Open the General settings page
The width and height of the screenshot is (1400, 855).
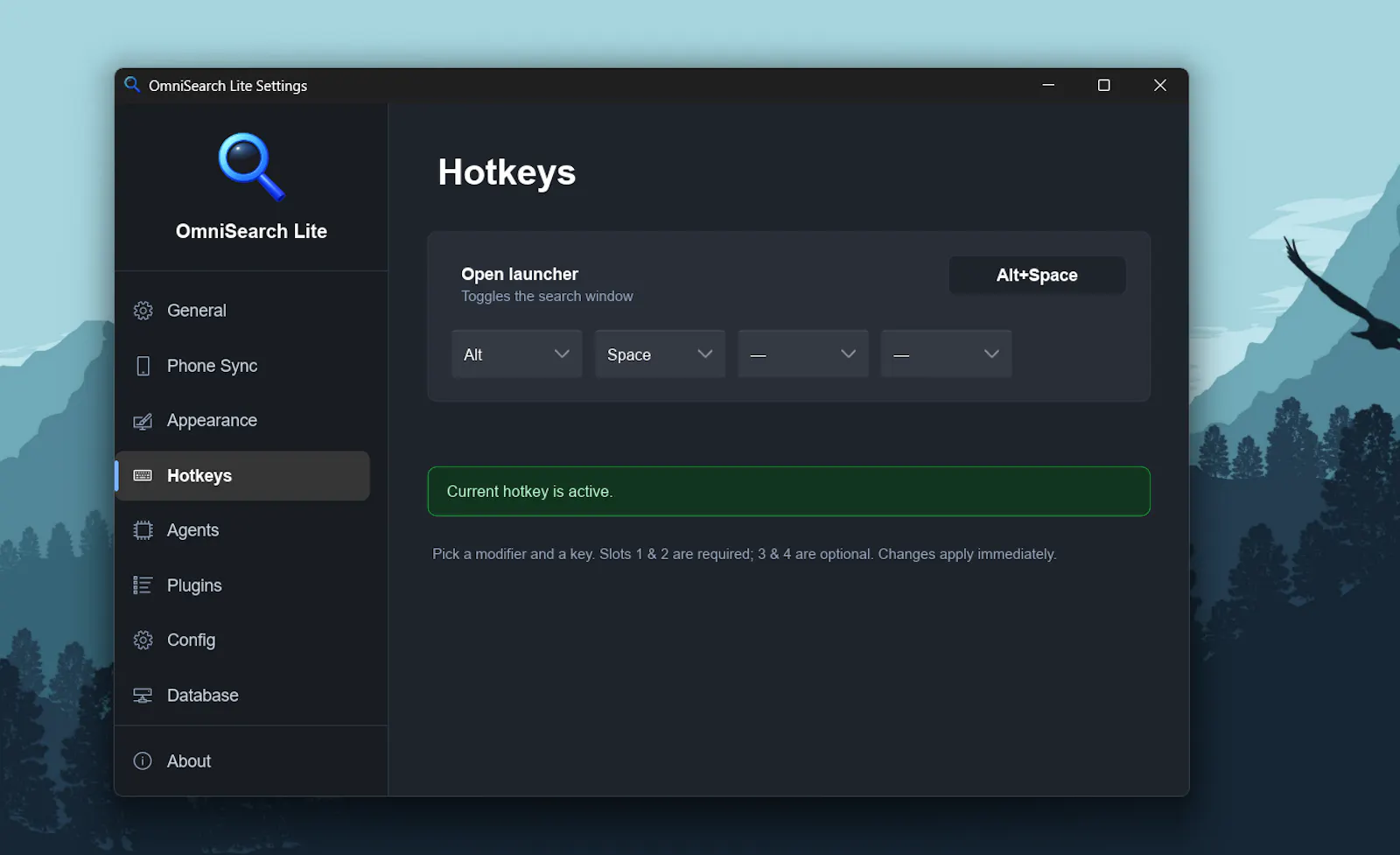click(196, 311)
